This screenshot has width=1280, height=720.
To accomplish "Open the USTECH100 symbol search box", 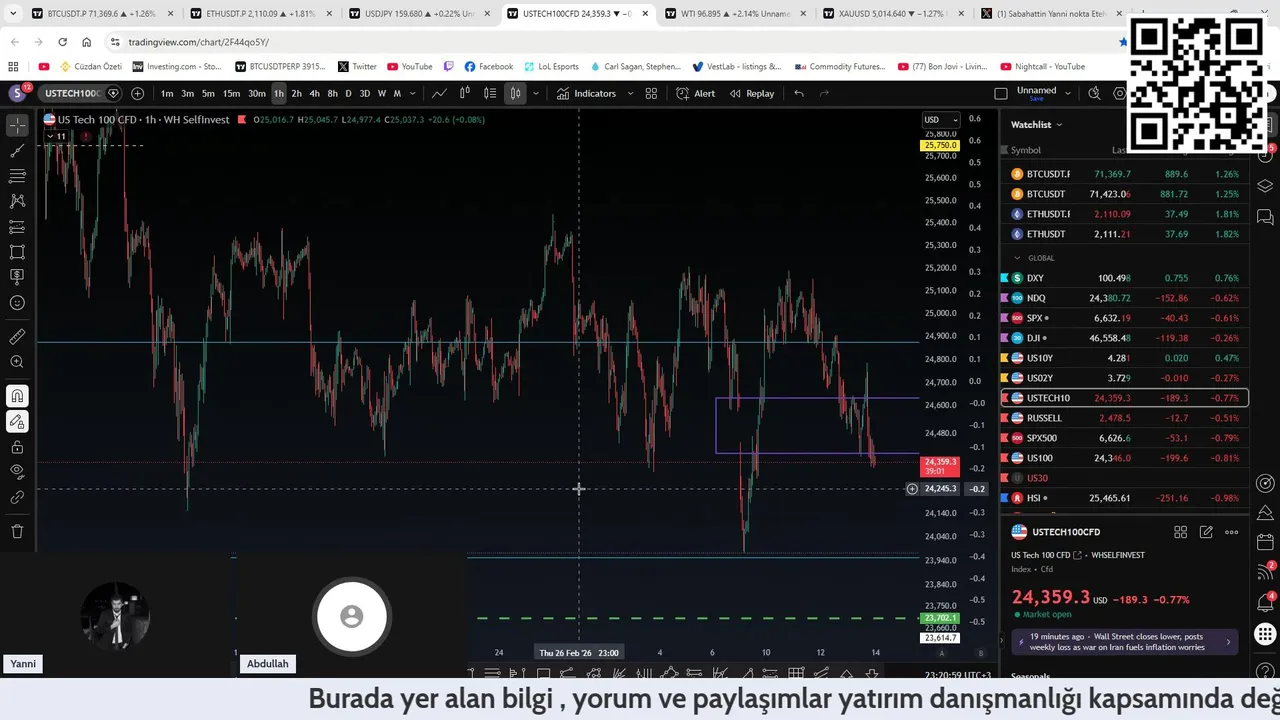I will click(73, 93).
